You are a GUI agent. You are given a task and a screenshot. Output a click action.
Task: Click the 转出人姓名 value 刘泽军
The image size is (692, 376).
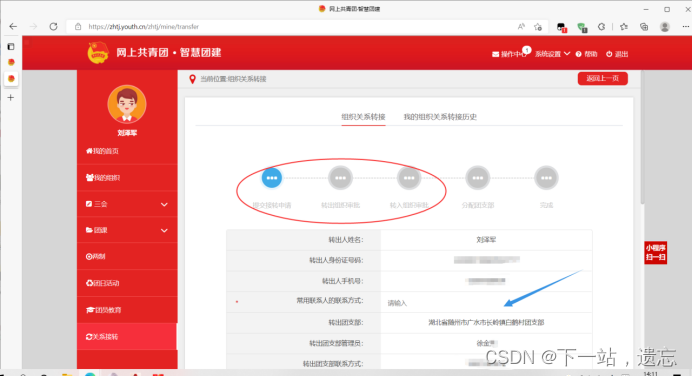pos(486,240)
